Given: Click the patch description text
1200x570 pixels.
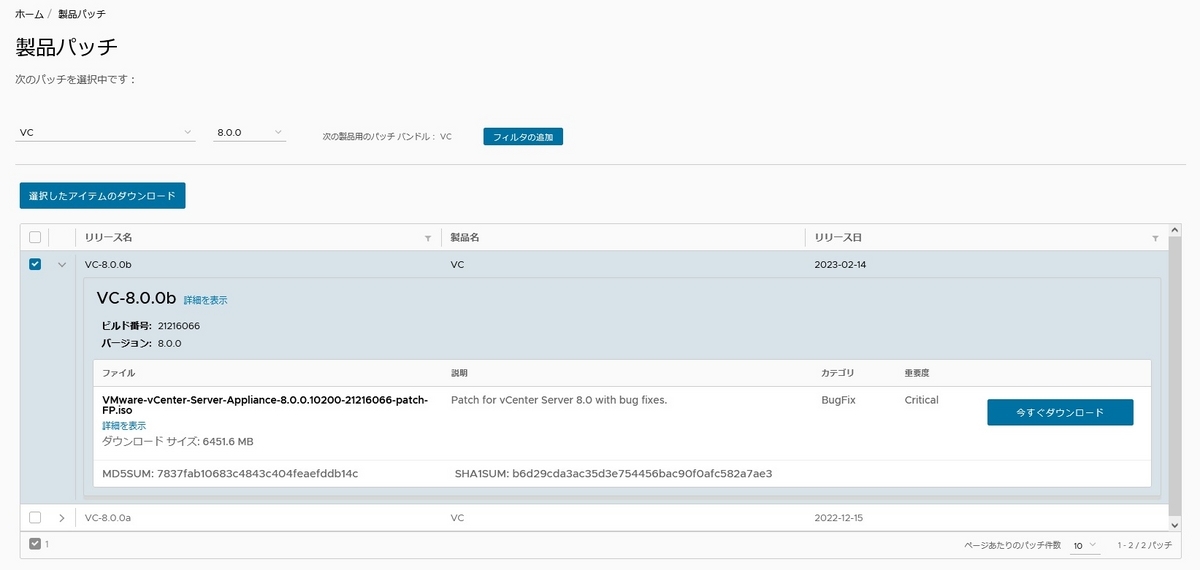Looking at the screenshot, I should pos(559,400).
